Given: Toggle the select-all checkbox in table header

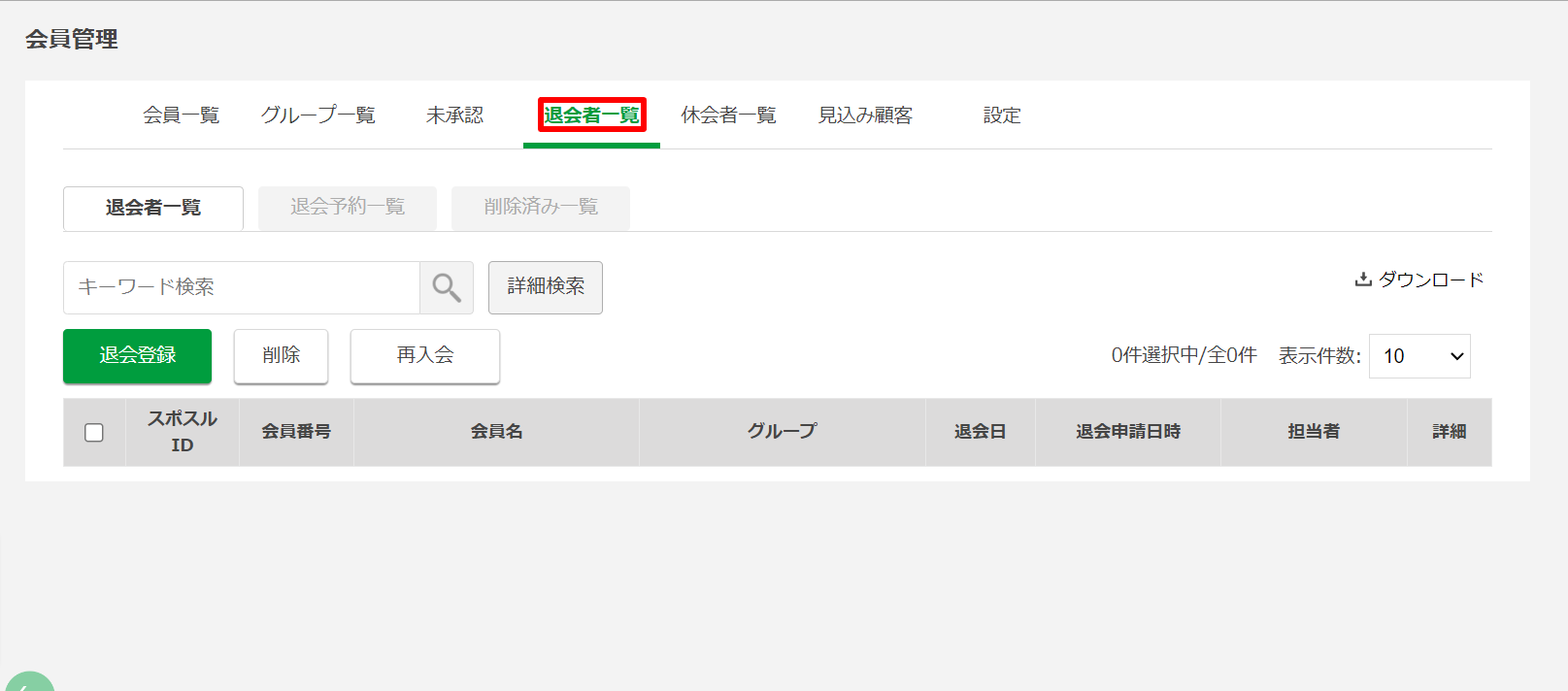Looking at the screenshot, I should click(x=94, y=433).
